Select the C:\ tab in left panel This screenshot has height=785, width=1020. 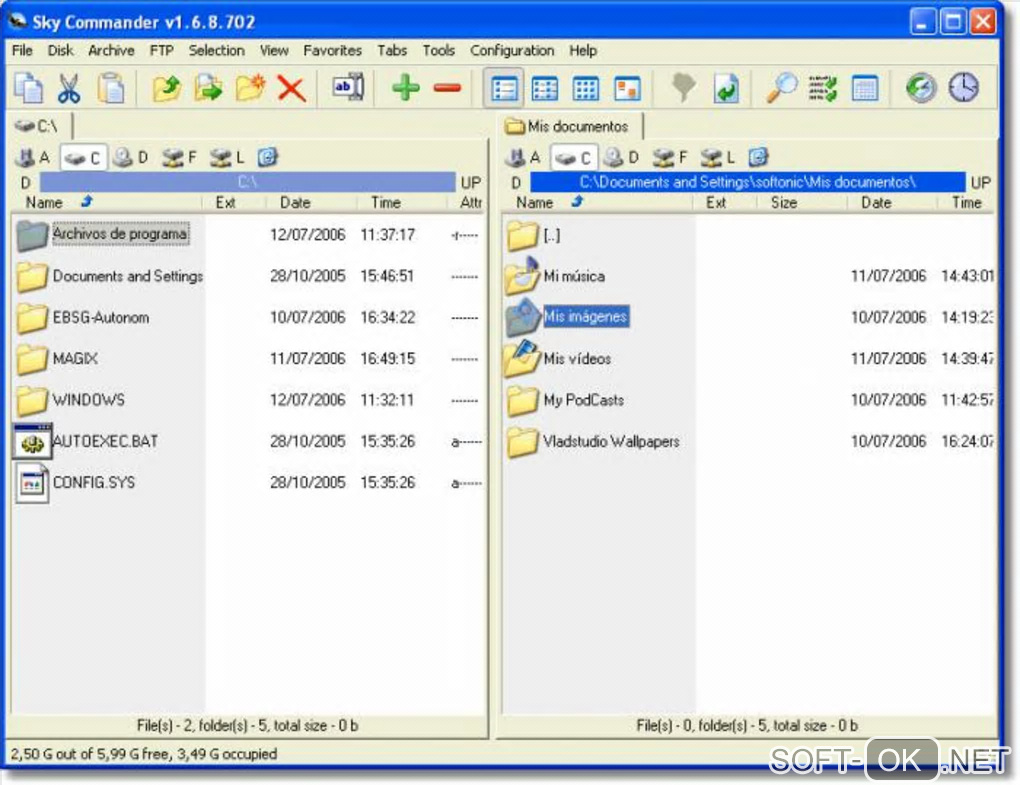40,126
